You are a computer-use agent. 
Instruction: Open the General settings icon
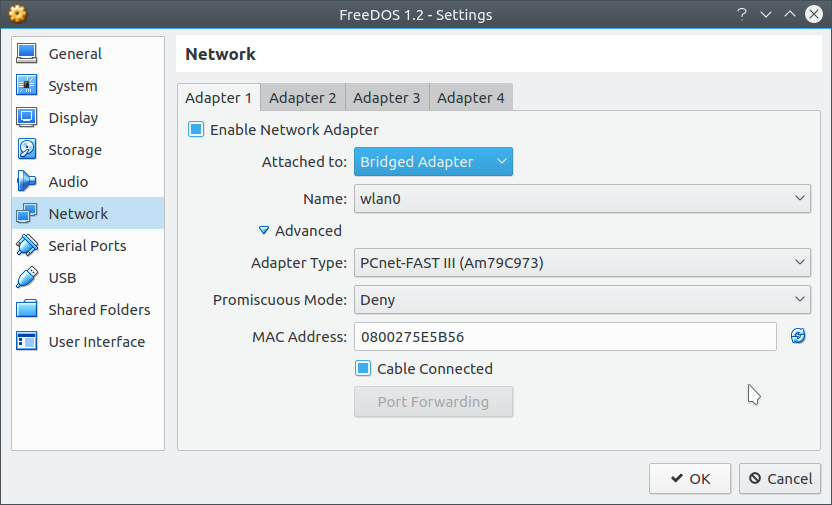pos(27,54)
